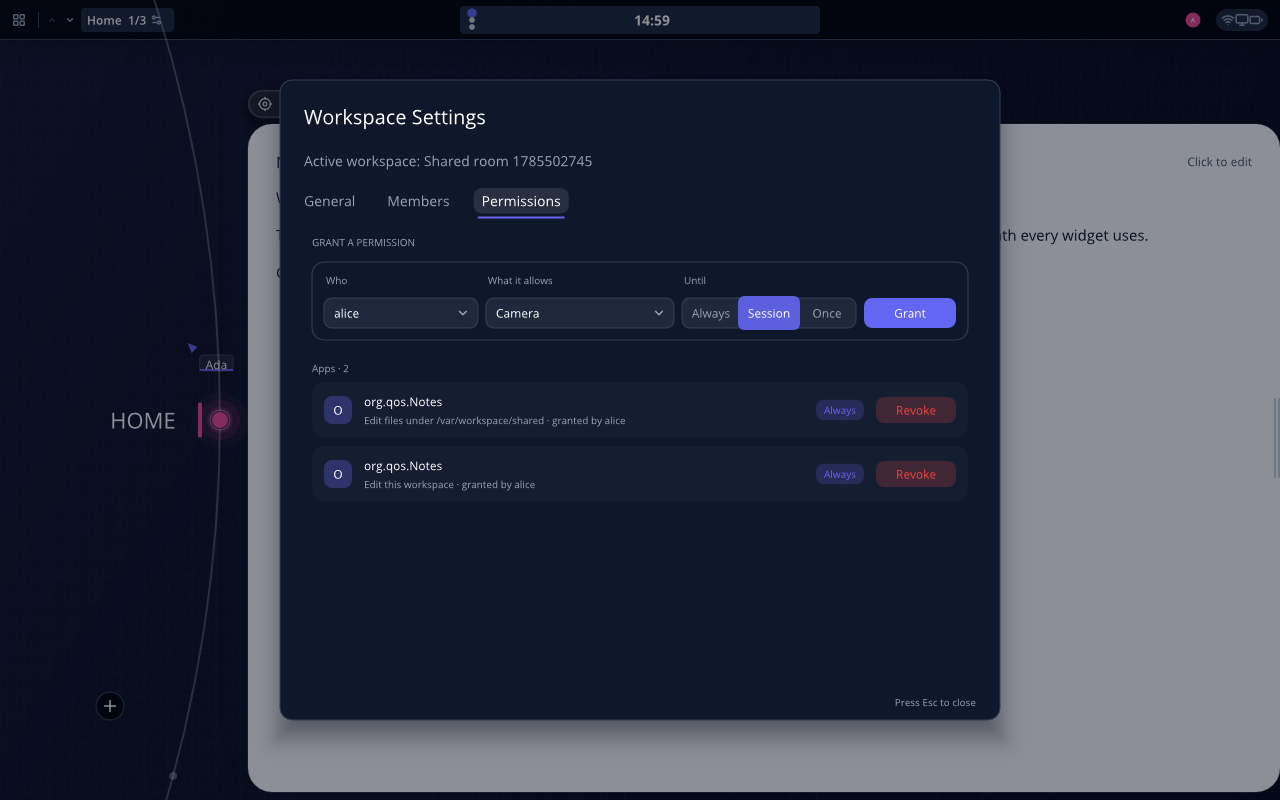The image size is (1280, 800).
Task: Open the What it allows Camera dropdown
Action: 580,313
